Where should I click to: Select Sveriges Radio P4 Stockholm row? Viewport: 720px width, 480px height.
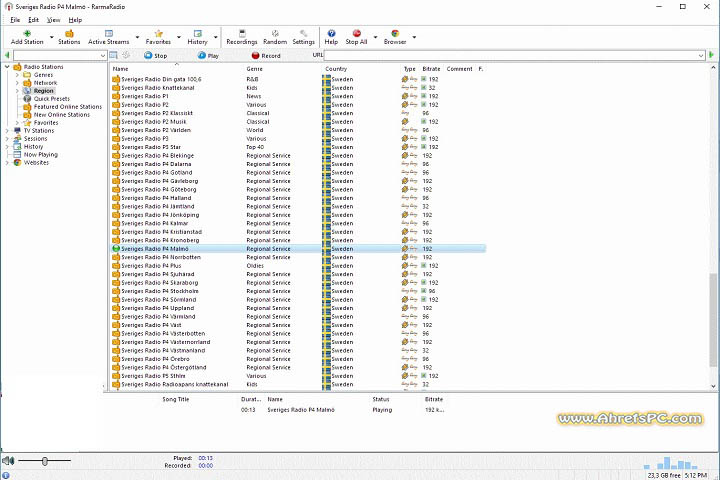click(x=298, y=291)
